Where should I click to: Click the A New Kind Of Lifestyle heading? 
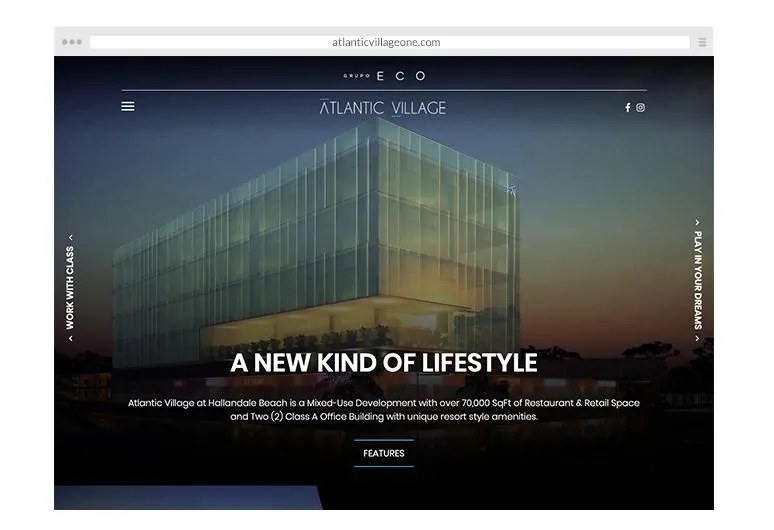[x=384, y=363]
